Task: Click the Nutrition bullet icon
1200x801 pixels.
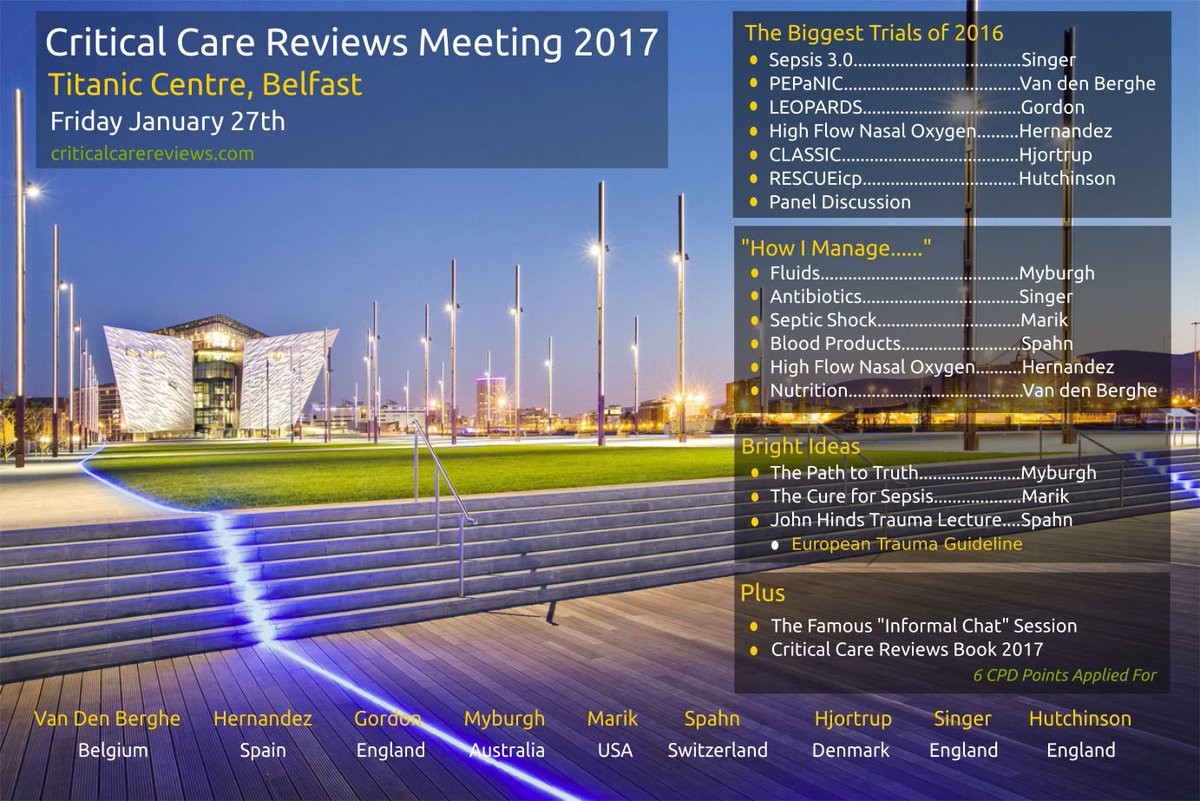Action: point(755,390)
